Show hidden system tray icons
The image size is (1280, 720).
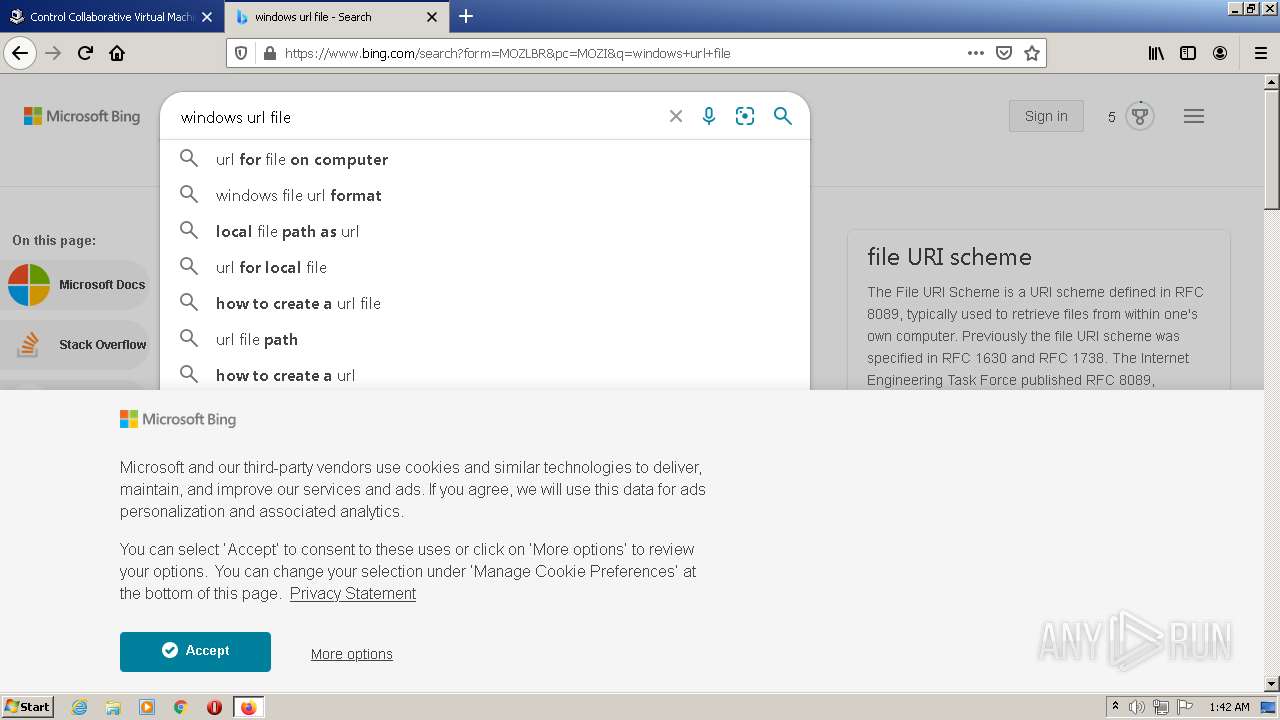tap(1115, 707)
